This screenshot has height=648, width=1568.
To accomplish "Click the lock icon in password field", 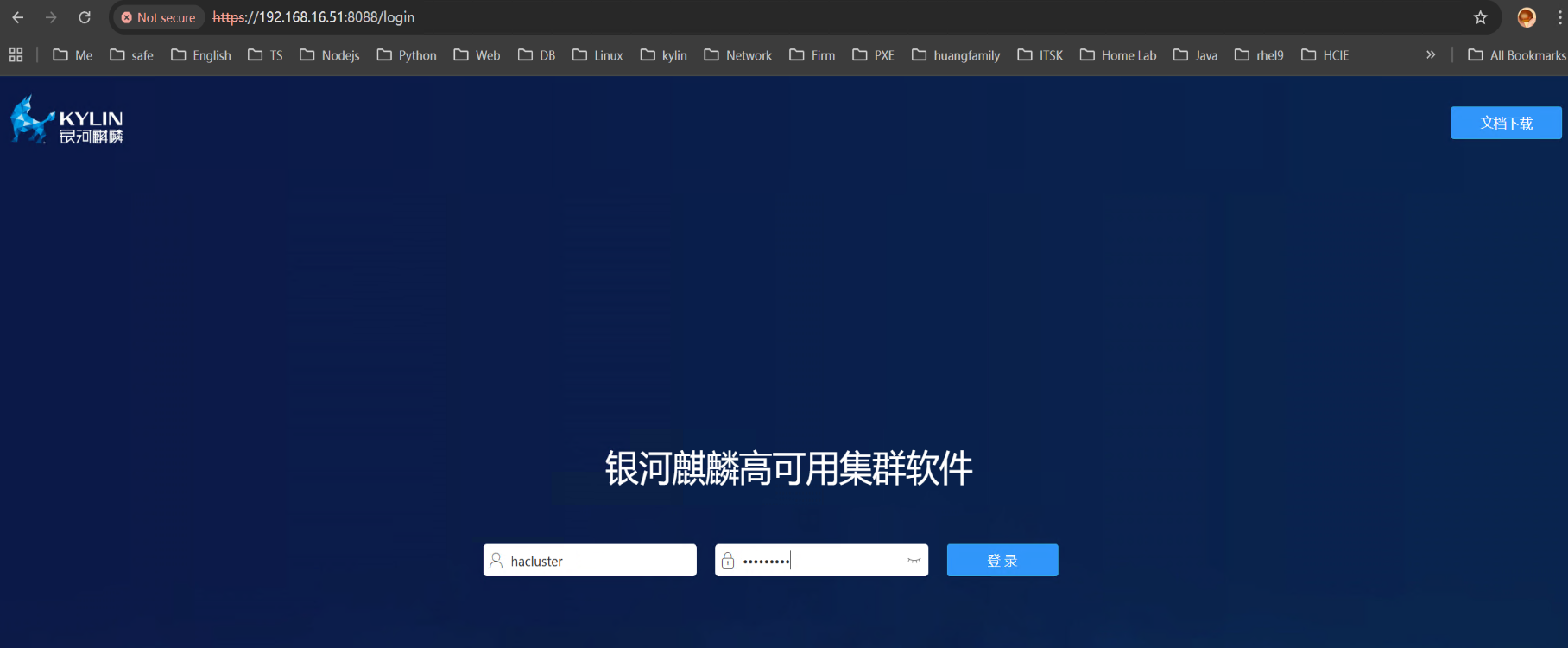I will 728,561.
